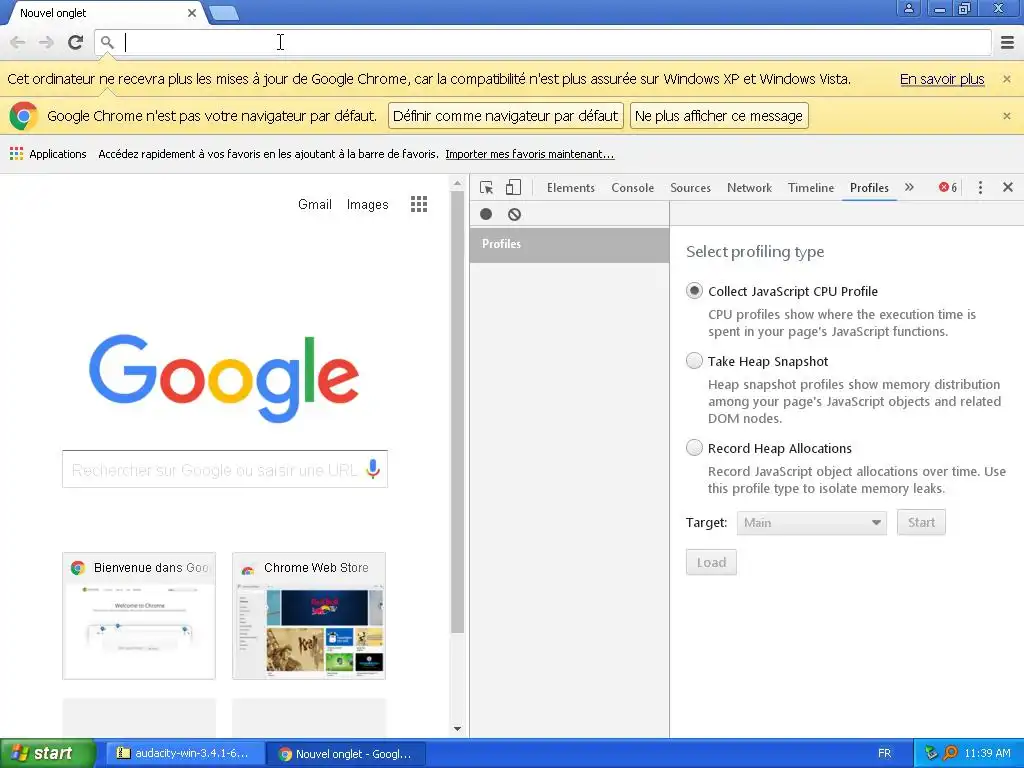This screenshot has height=768, width=1024.
Task: Select Collect JavaScript CPU Profile option
Action: tap(694, 291)
